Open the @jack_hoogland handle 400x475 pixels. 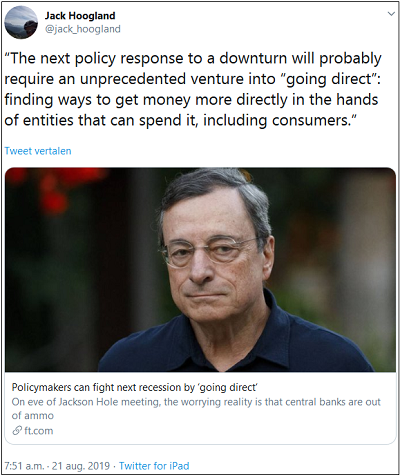(x=83, y=29)
